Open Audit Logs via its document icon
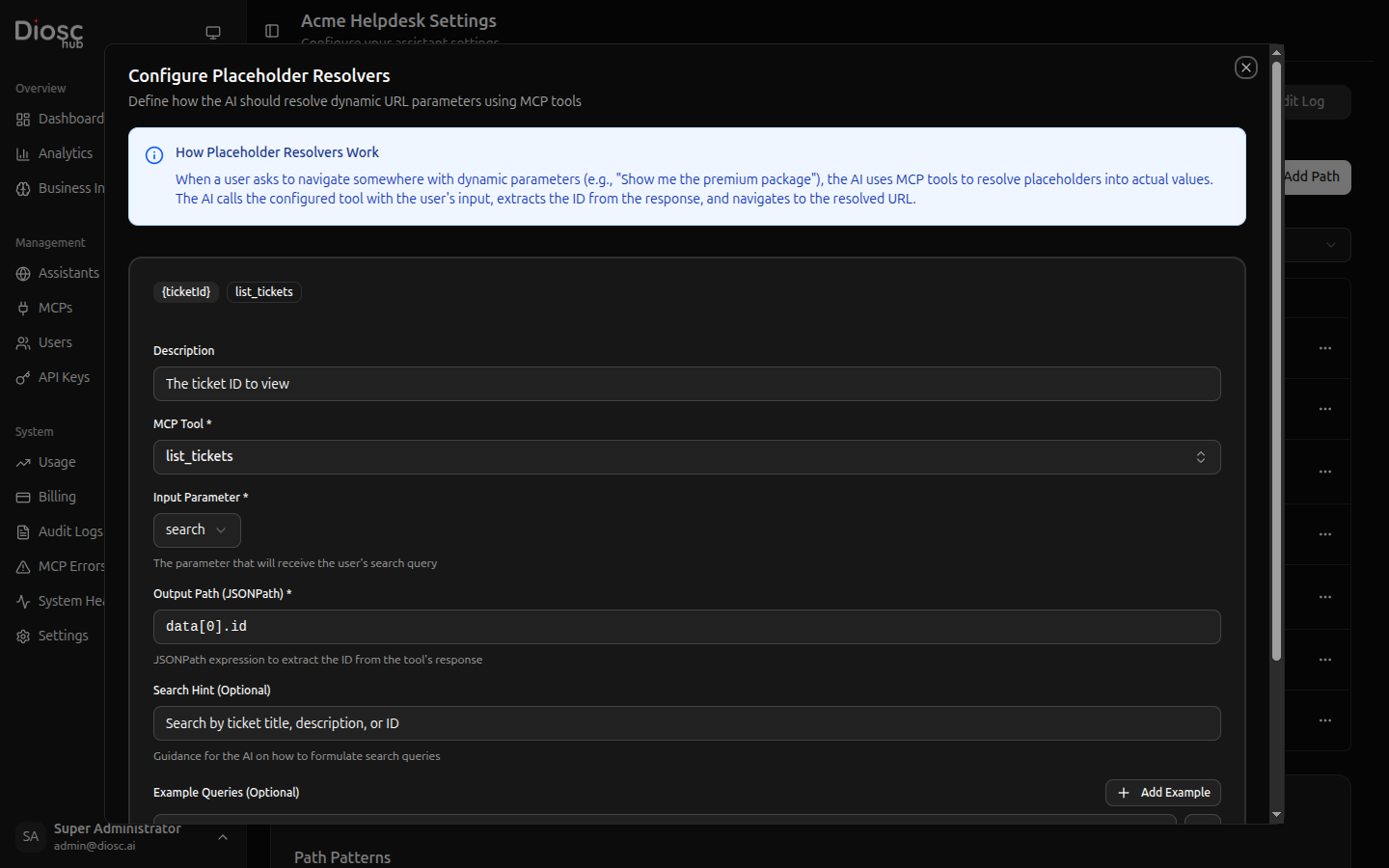The image size is (1389, 868). click(22, 531)
